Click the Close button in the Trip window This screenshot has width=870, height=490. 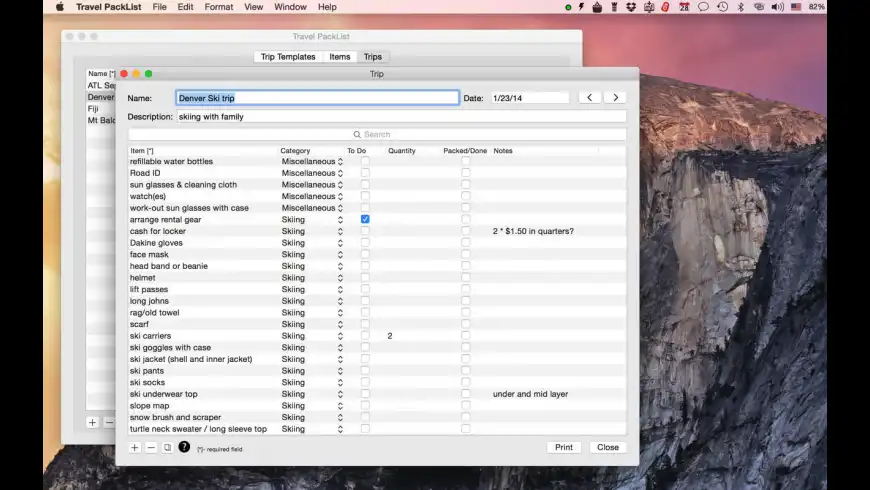click(608, 447)
